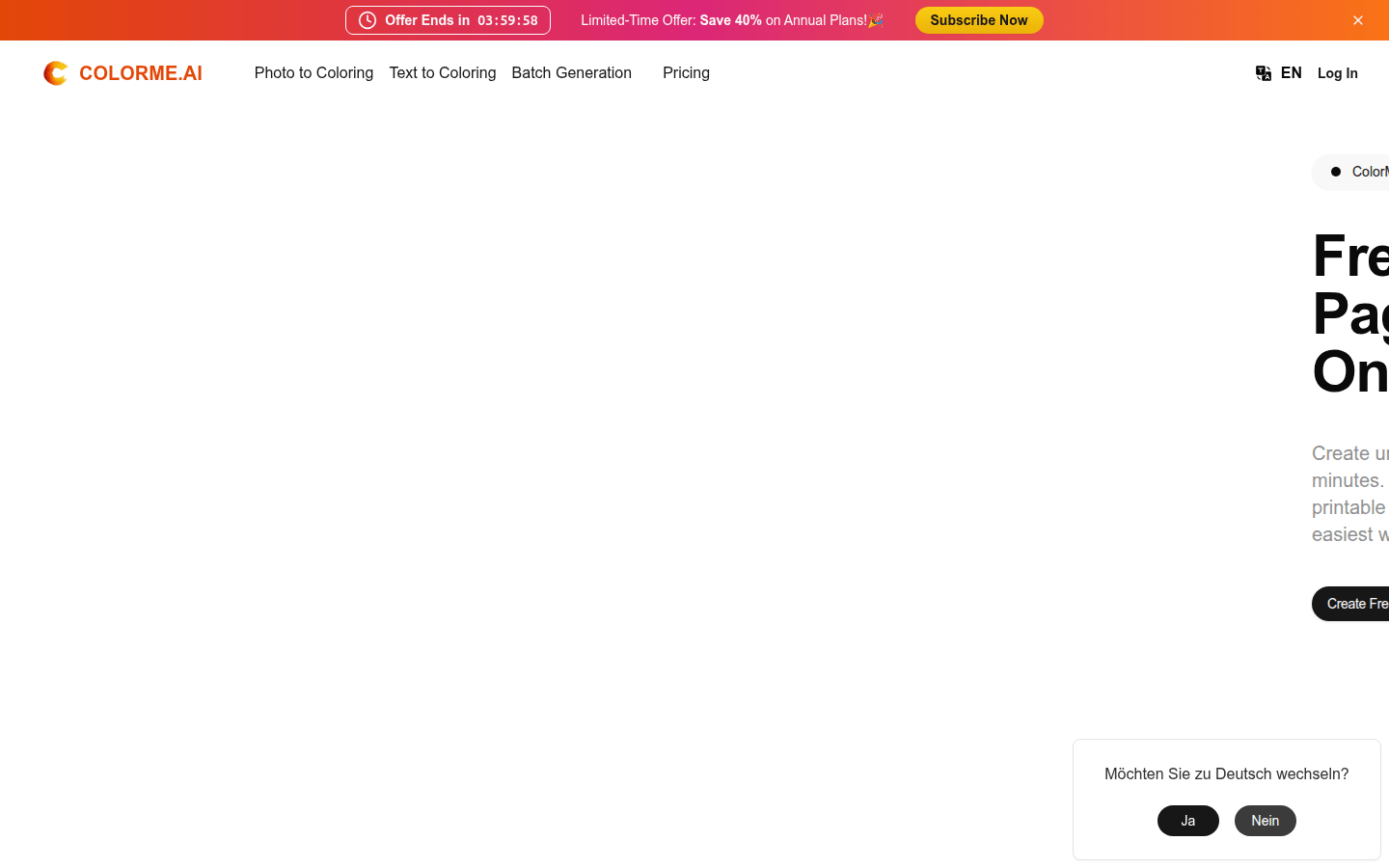The height and width of the screenshot is (868, 1389).
Task: Open the EN language selector
Action: click(x=1291, y=73)
